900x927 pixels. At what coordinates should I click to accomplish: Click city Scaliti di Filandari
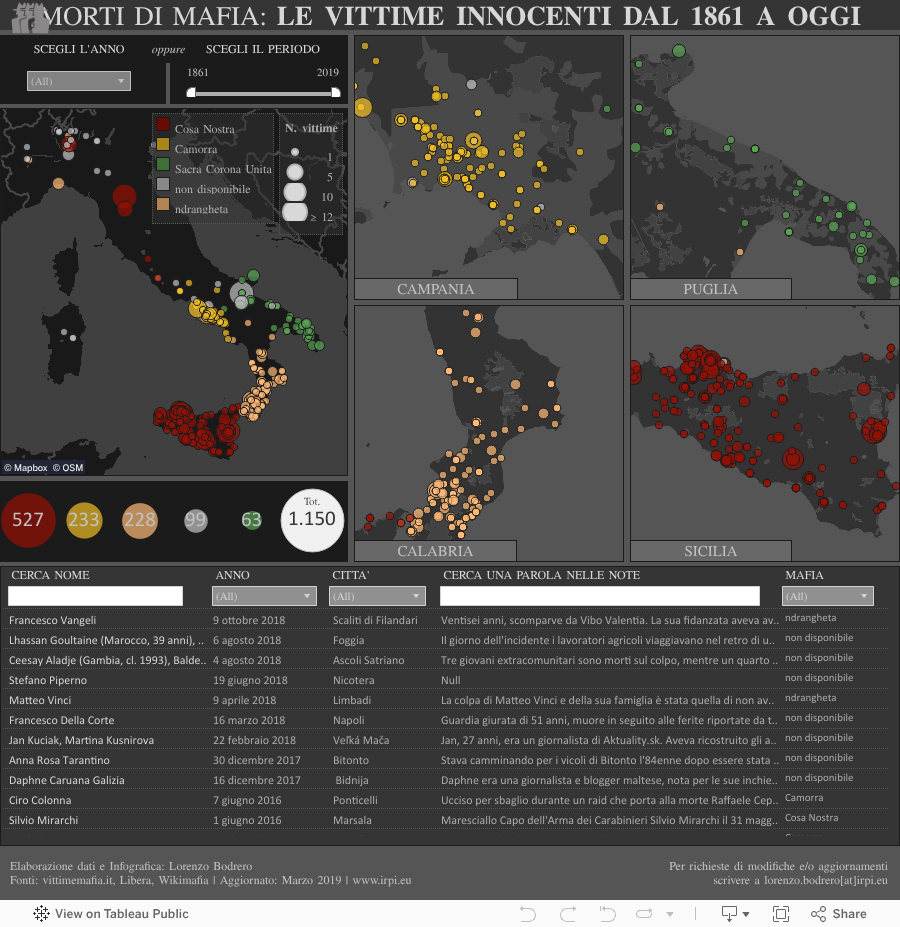[x=375, y=620]
